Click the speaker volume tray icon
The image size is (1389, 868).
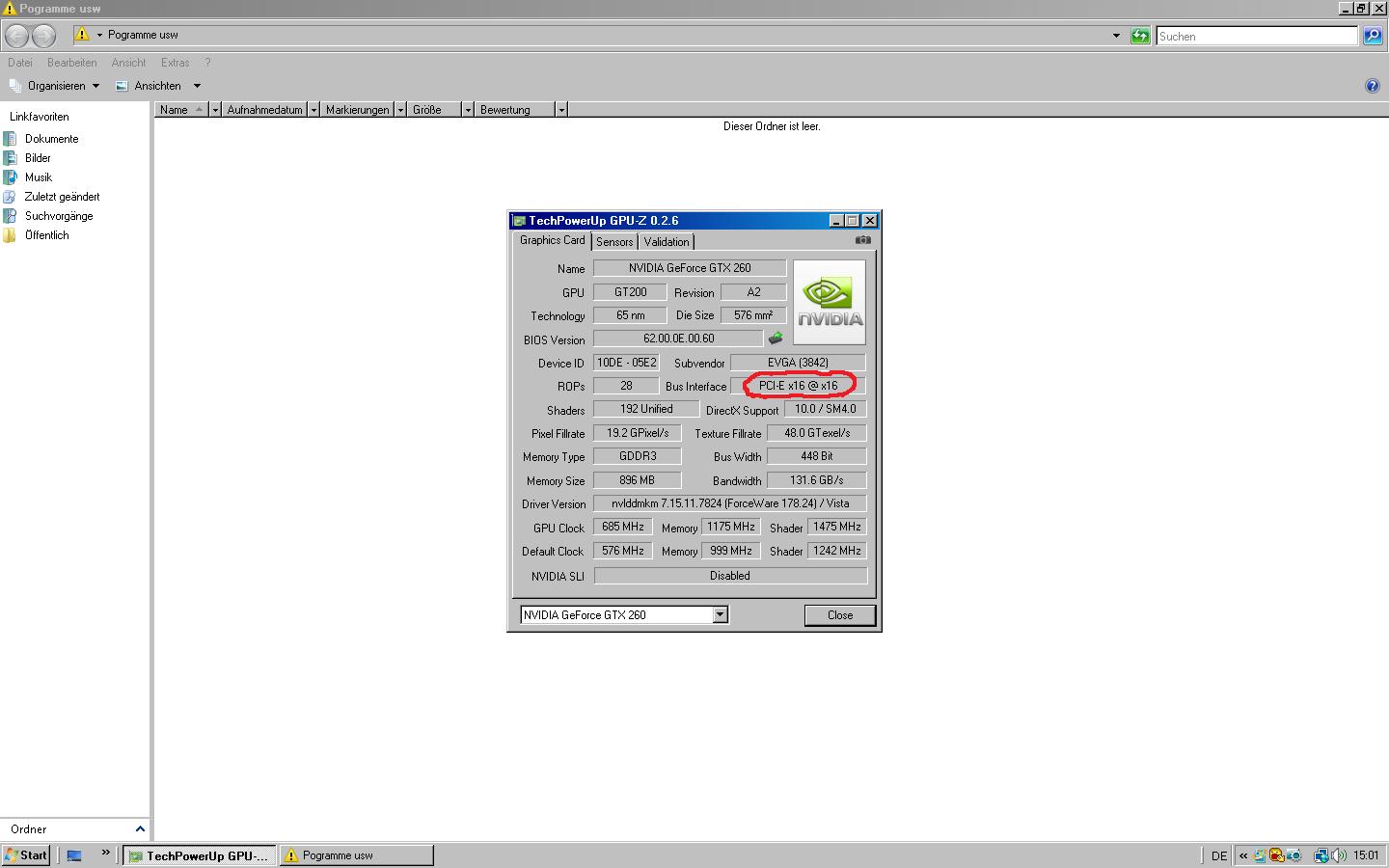click(x=1339, y=855)
